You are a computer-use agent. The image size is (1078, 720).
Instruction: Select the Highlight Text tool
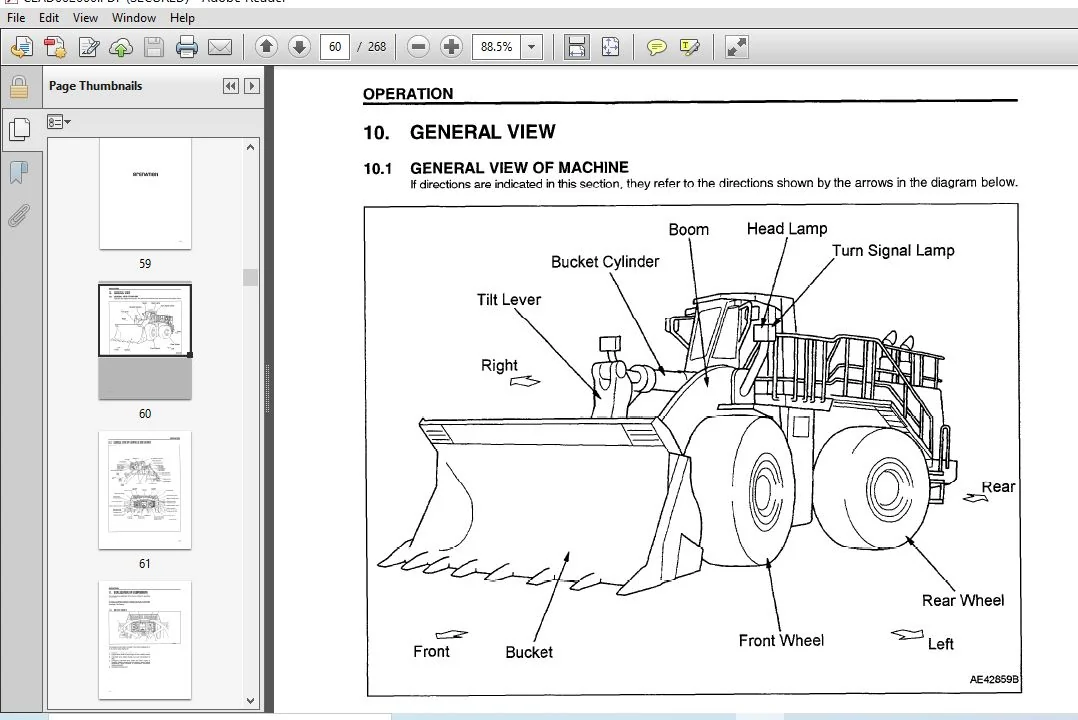690,47
